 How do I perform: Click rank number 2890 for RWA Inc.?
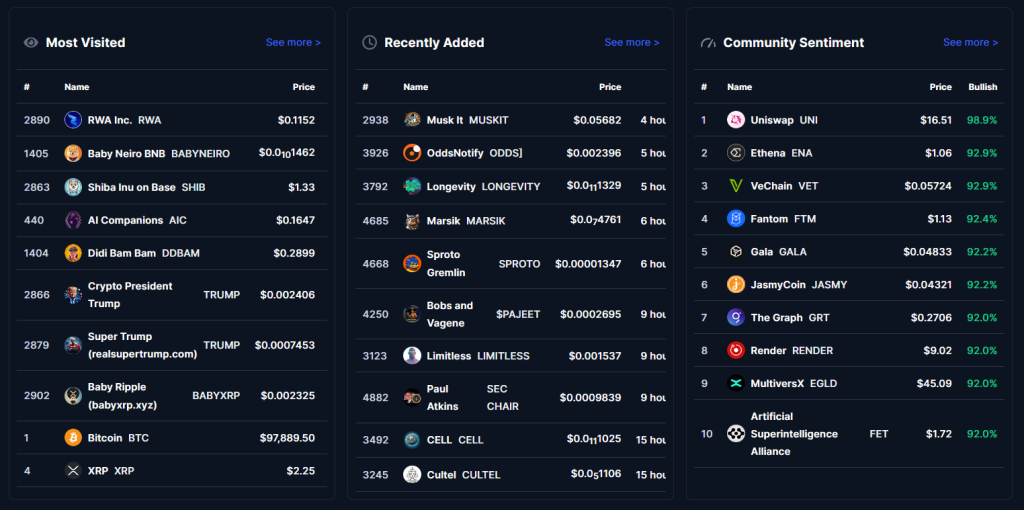point(36,120)
